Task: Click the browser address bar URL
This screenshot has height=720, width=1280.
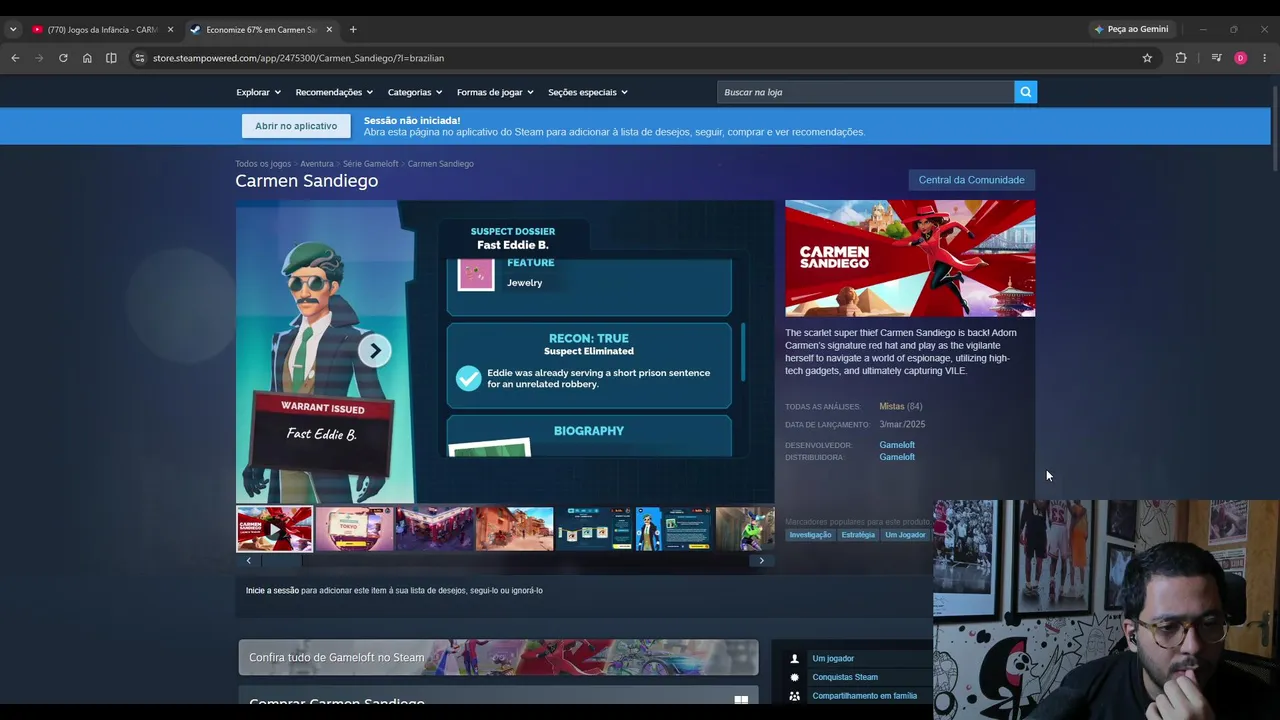Action: (x=298, y=58)
